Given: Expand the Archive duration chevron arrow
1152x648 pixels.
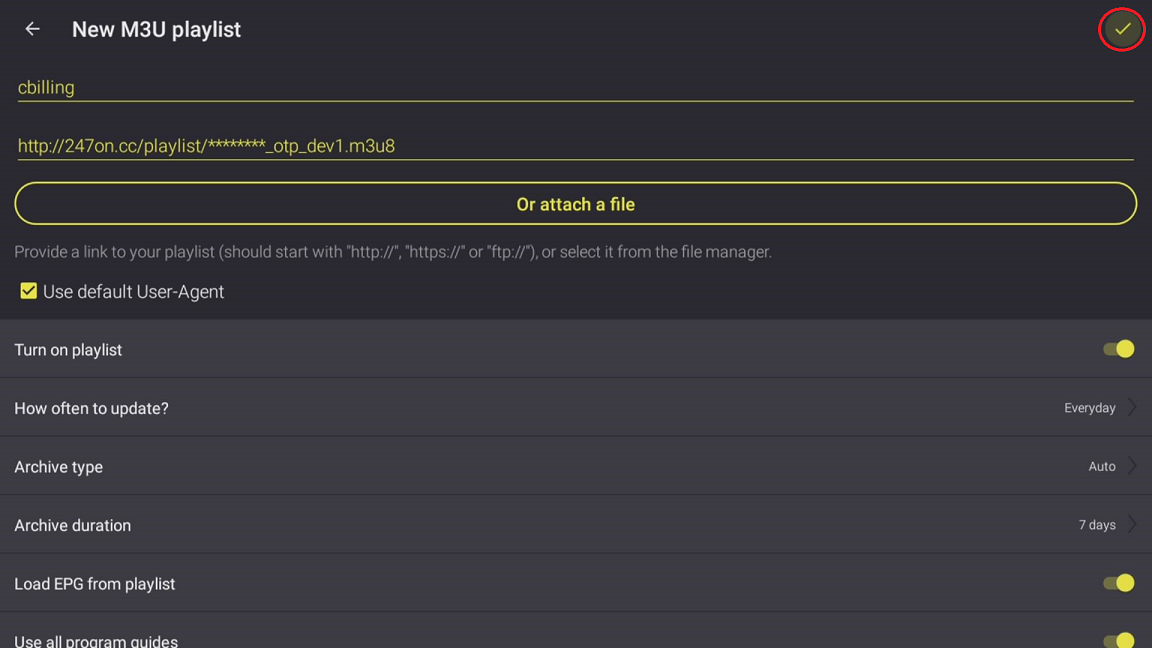Looking at the screenshot, I should pyautogui.click(x=1132, y=525).
